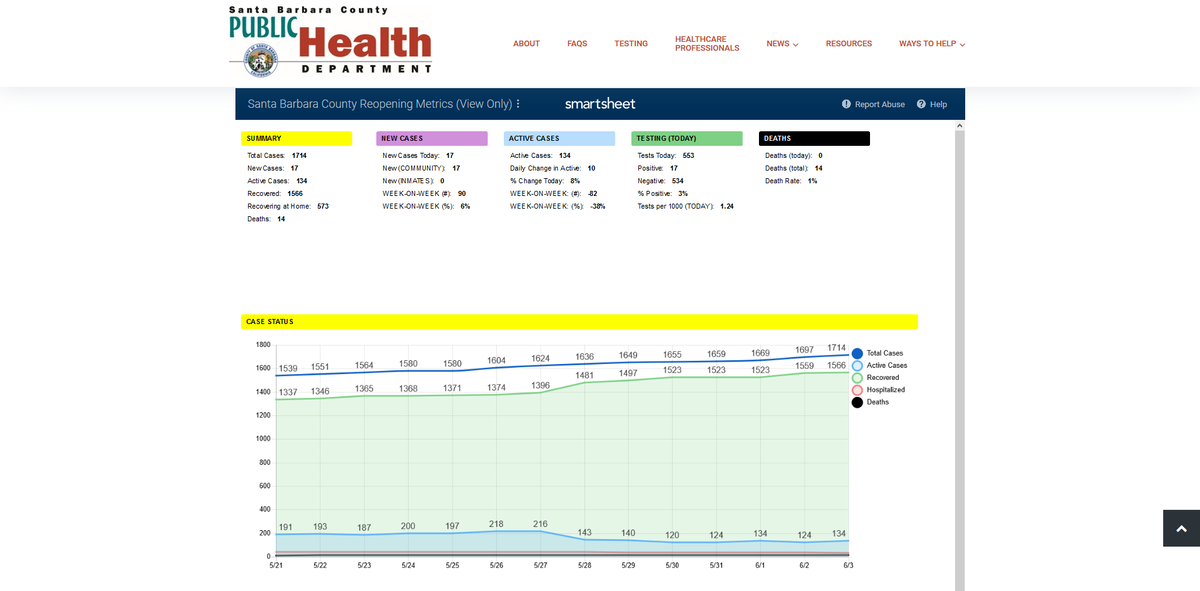Viewport: 1200px width, 591px height.
Task: Open the three-dot dashboard options menu
Action: 518,104
